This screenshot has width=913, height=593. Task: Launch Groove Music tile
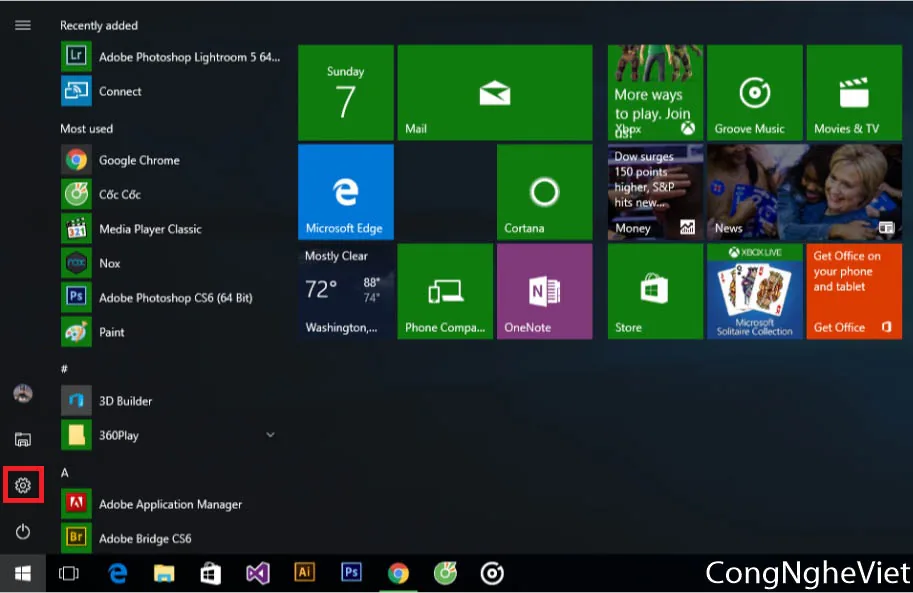coord(755,93)
